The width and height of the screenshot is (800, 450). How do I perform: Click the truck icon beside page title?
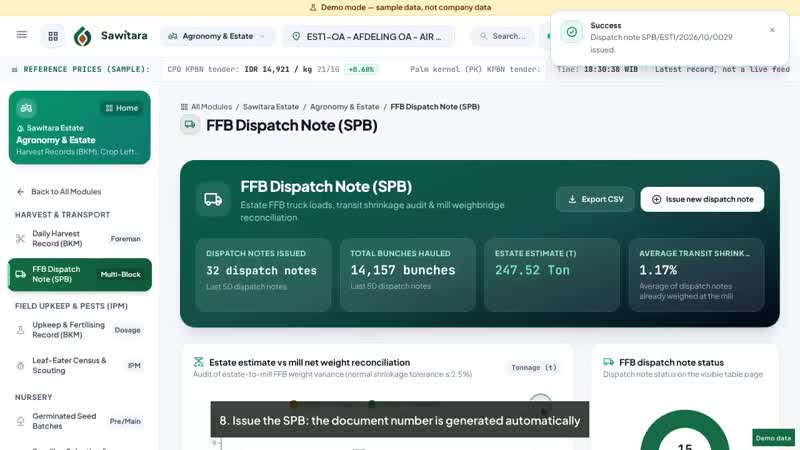[x=190, y=125]
